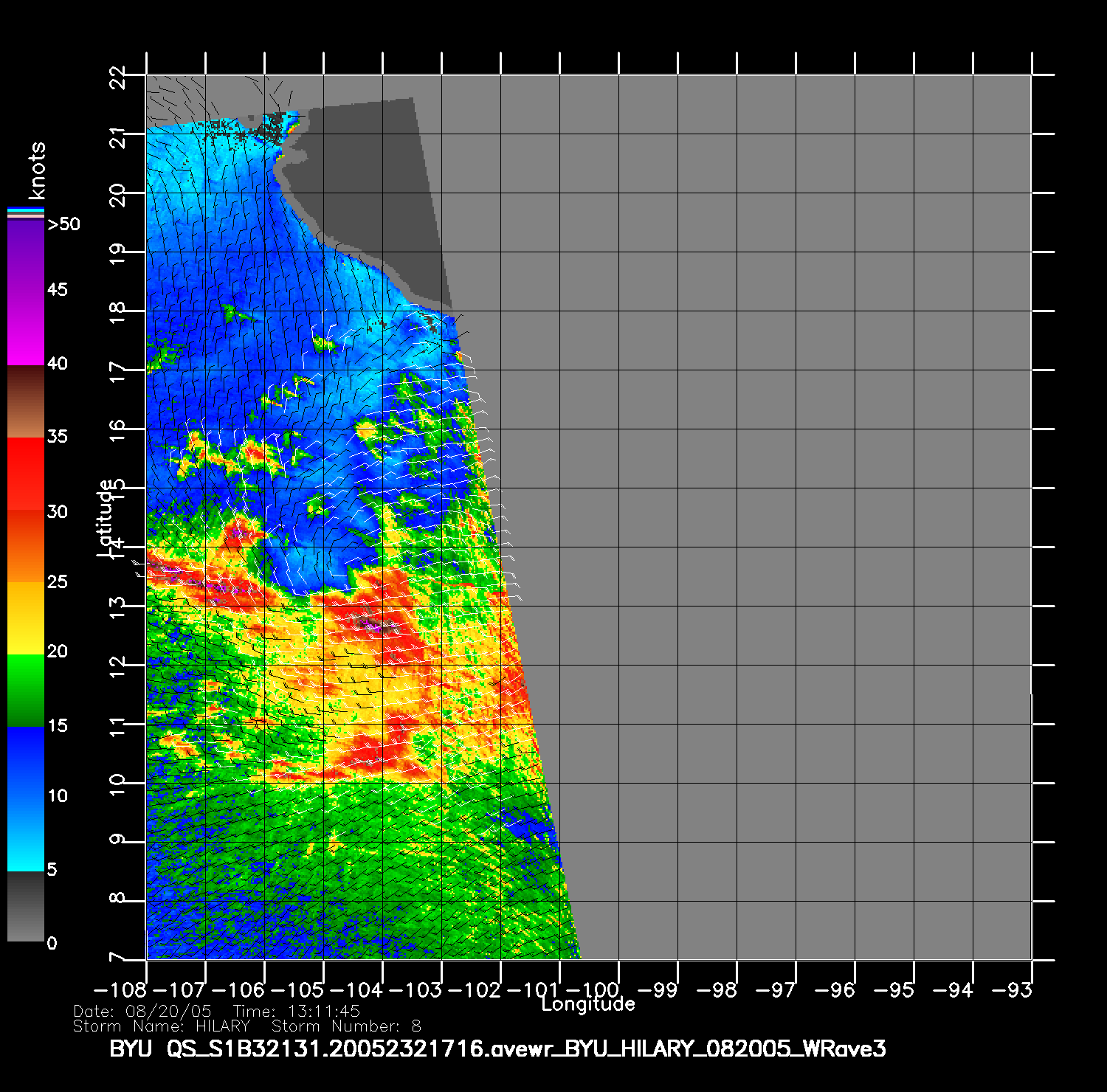The width and height of the screenshot is (1107, 1092).
Task: Click the green 15–20 knot legend segment
Action: tap(26, 691)
